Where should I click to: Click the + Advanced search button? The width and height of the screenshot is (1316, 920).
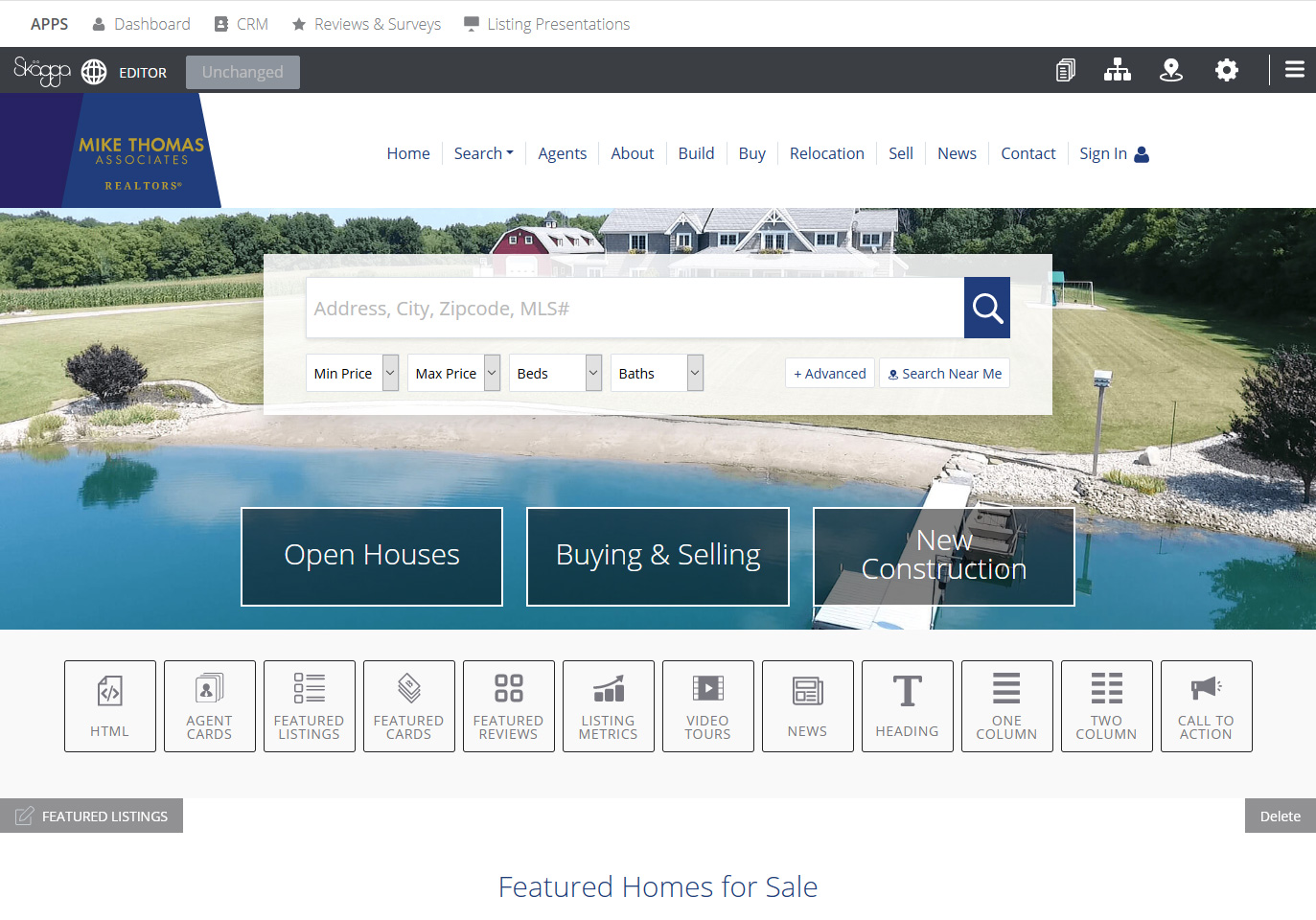tap(830, 373)
